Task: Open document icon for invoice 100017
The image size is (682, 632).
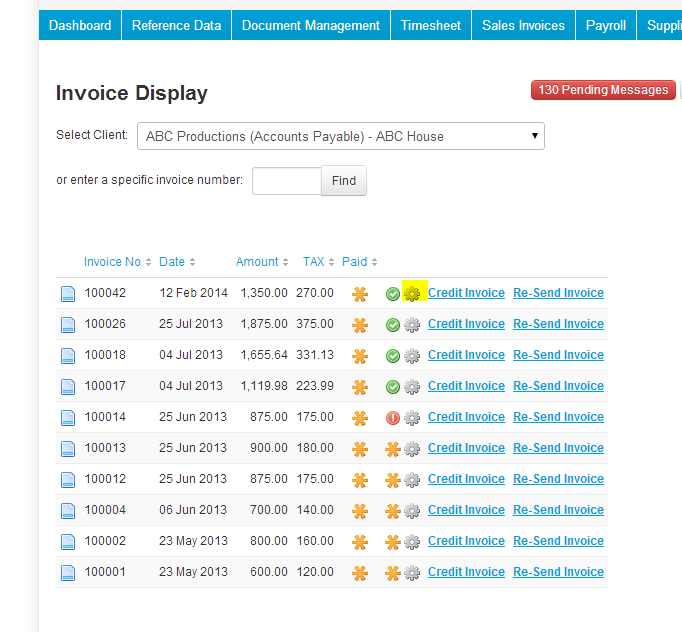Action: click(x=68, y=387)
